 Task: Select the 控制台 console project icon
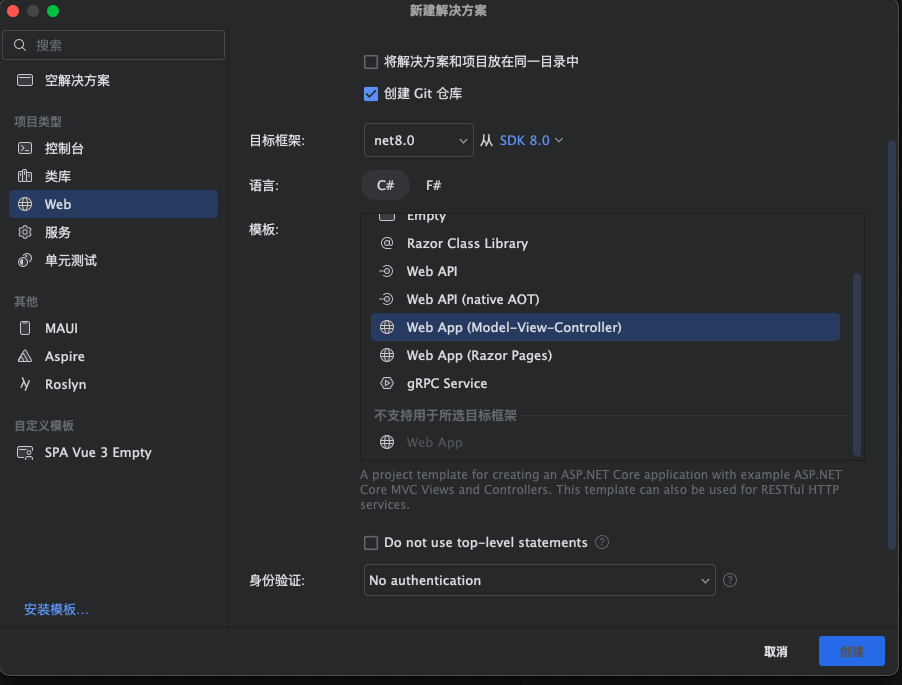[x=25, y=148]
